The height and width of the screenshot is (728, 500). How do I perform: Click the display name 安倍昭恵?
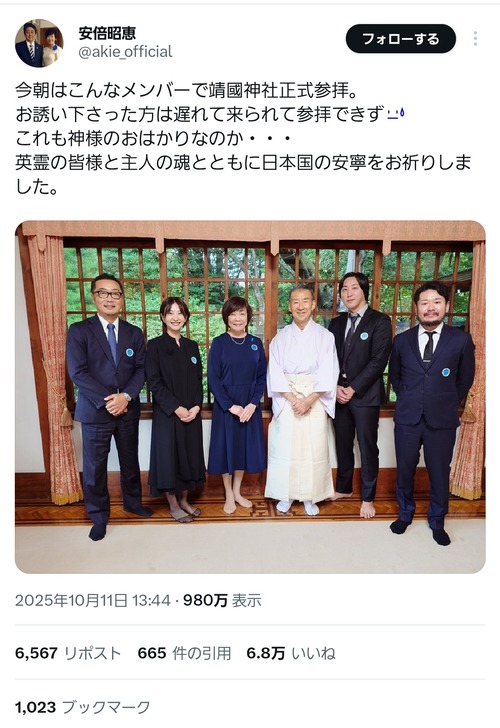pyautogui.click(x=107, y=33)
